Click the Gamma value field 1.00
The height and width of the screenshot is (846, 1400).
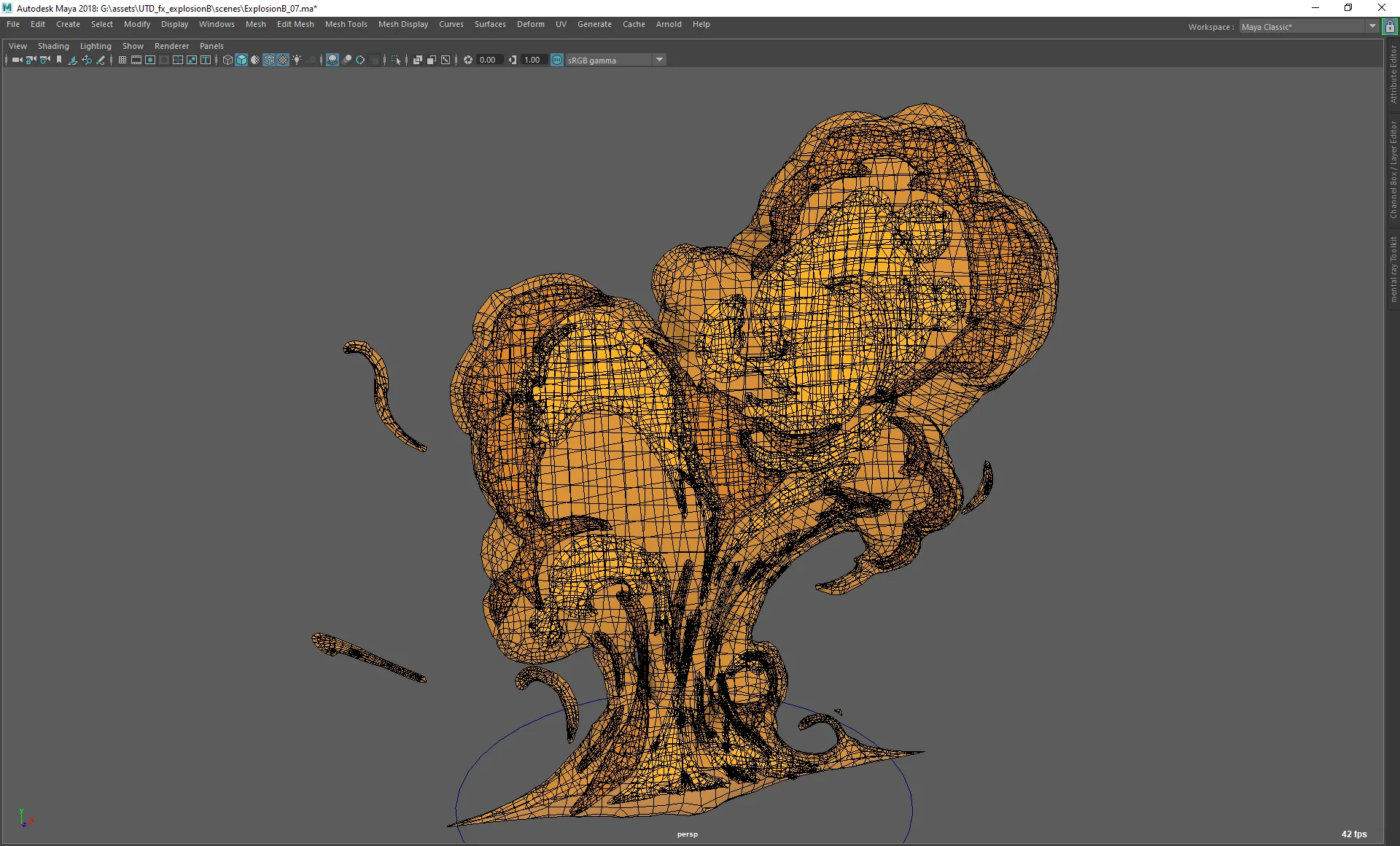534,60
